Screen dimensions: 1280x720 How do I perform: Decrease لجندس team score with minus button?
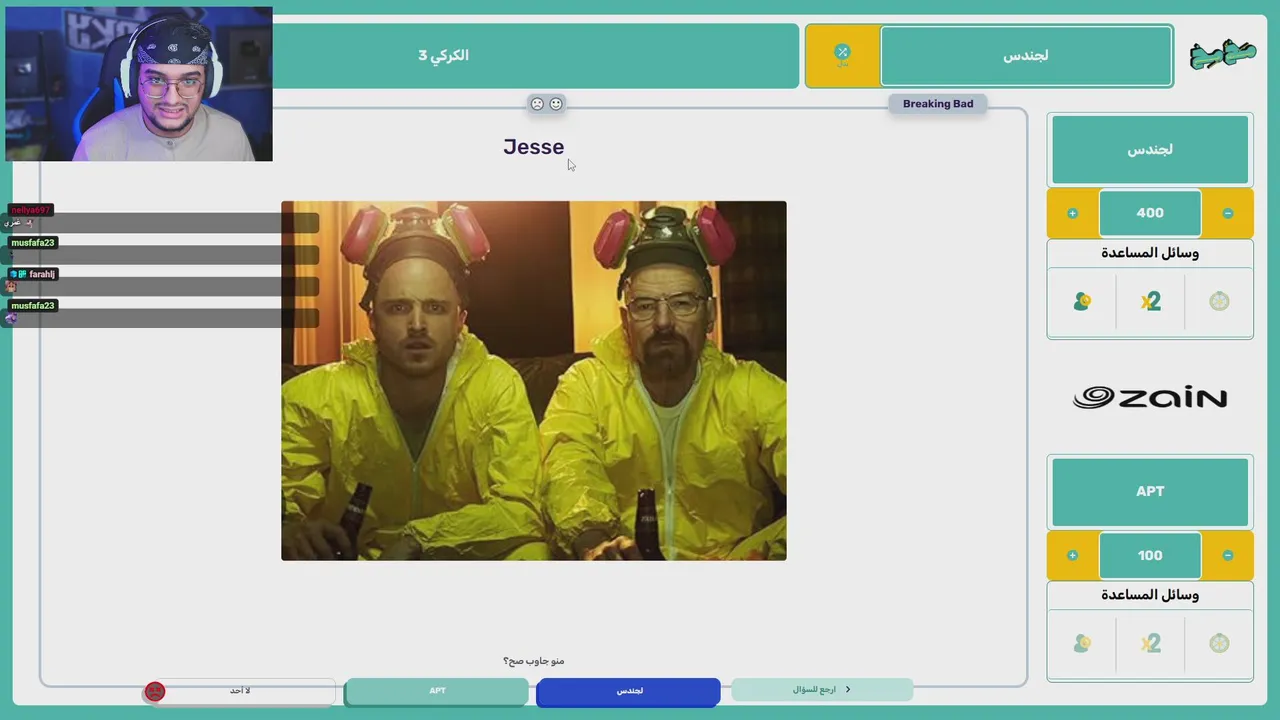(1228, 213)
